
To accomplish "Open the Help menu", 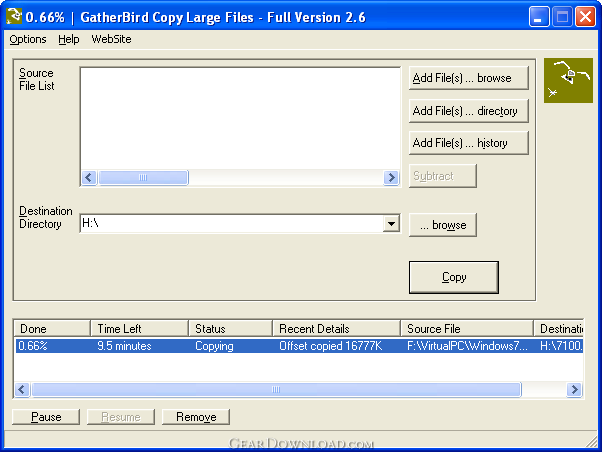I will 69,39.
